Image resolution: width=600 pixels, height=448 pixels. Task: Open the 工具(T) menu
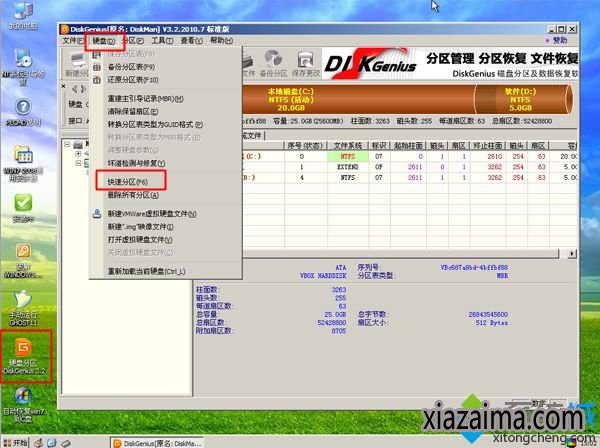click(x=162, y=40)
